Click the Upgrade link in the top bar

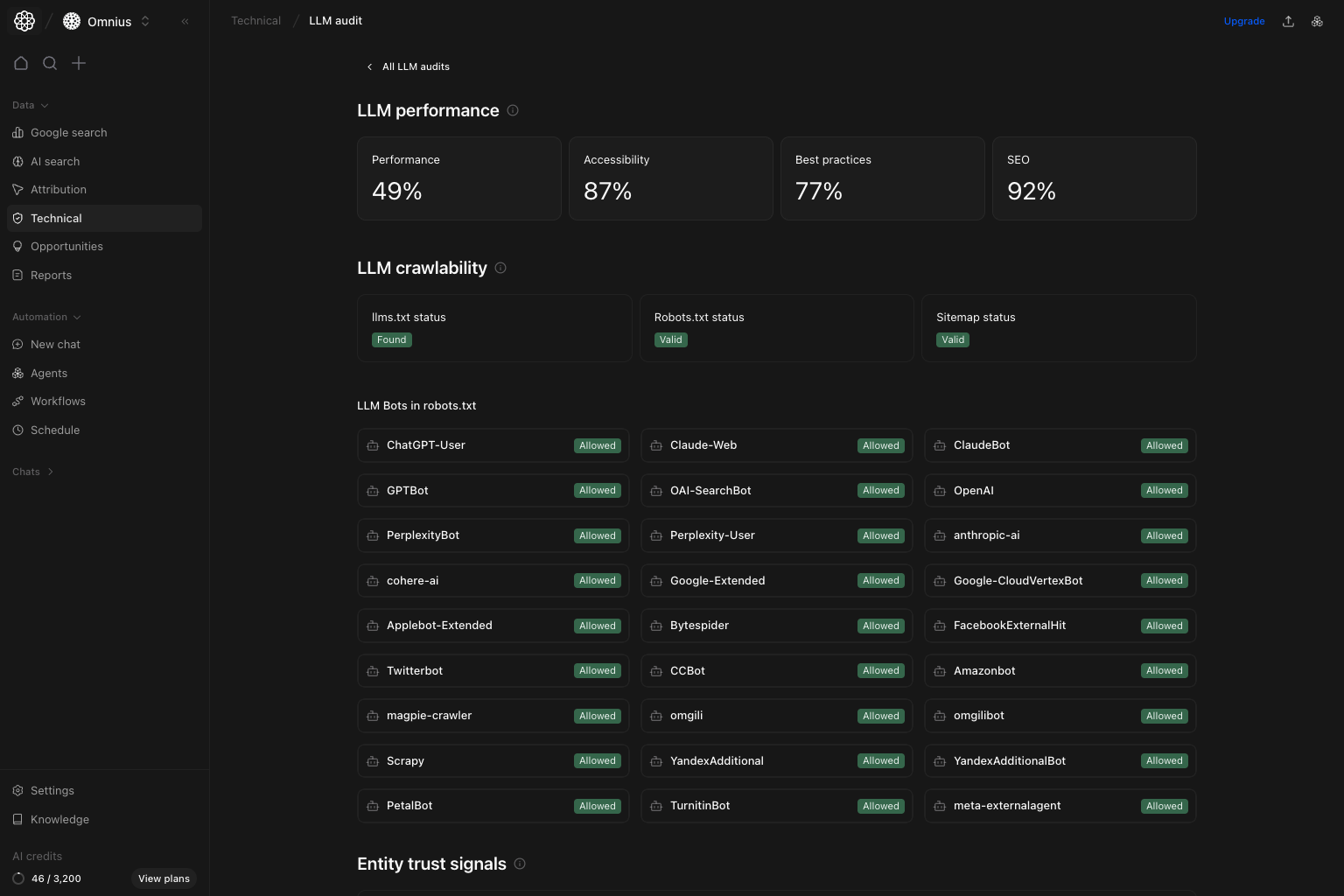1244,21
